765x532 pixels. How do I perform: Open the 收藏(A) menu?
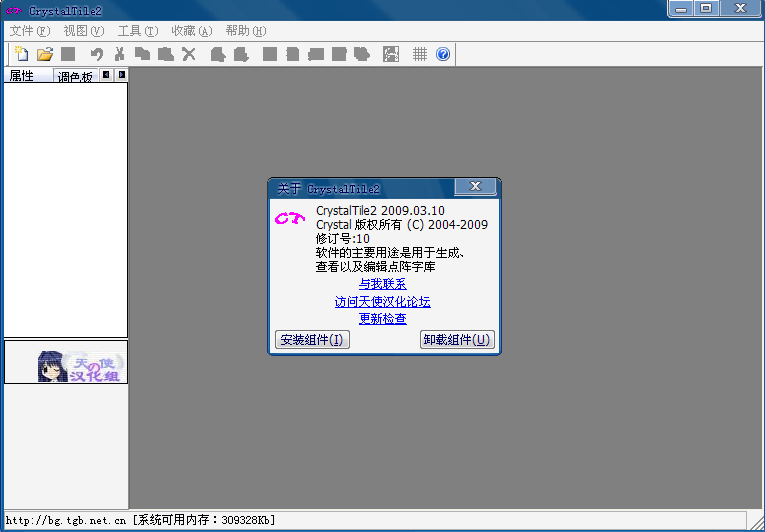click(192, 31)
